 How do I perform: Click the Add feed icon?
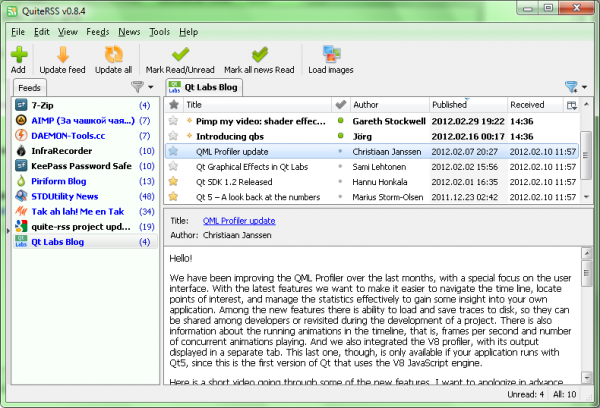click(18, 54)
